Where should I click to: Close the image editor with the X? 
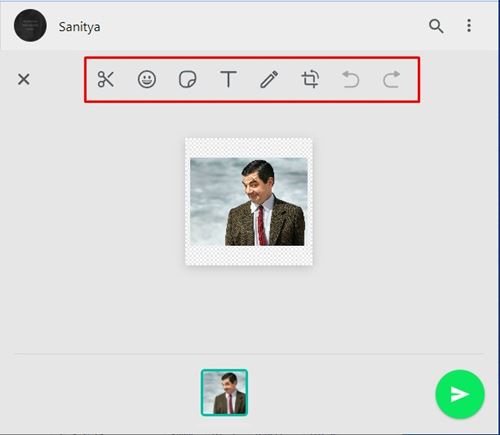(x=24, y=79)
